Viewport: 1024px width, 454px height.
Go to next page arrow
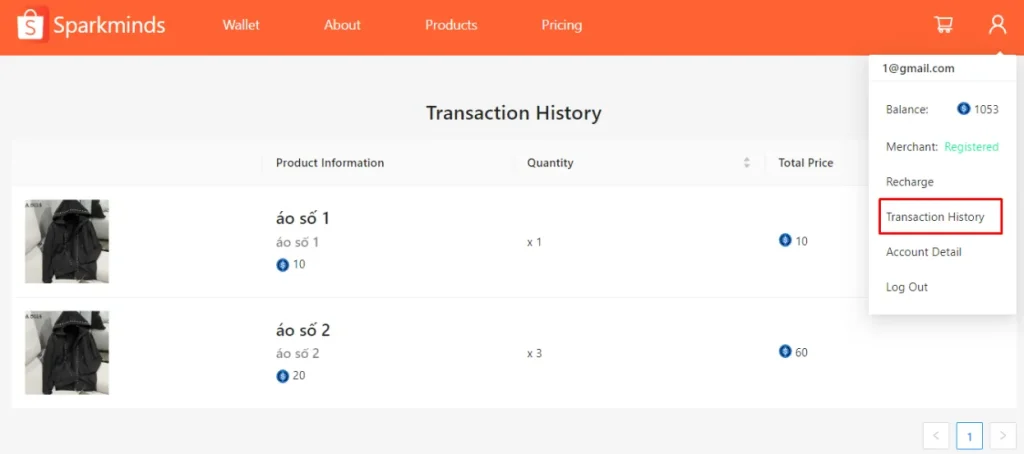click(1001, 436)
